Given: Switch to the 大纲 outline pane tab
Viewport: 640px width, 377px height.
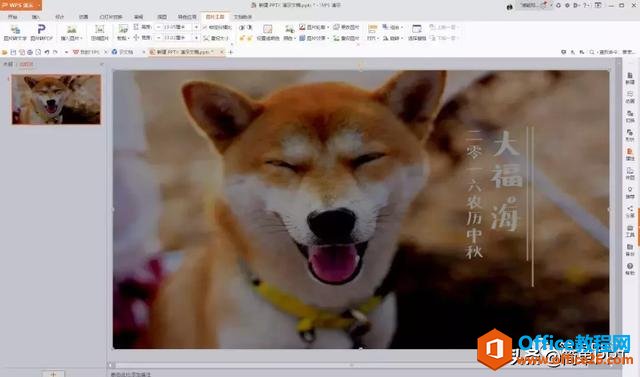Looking at the screenshot, I should tap(8, 64).
